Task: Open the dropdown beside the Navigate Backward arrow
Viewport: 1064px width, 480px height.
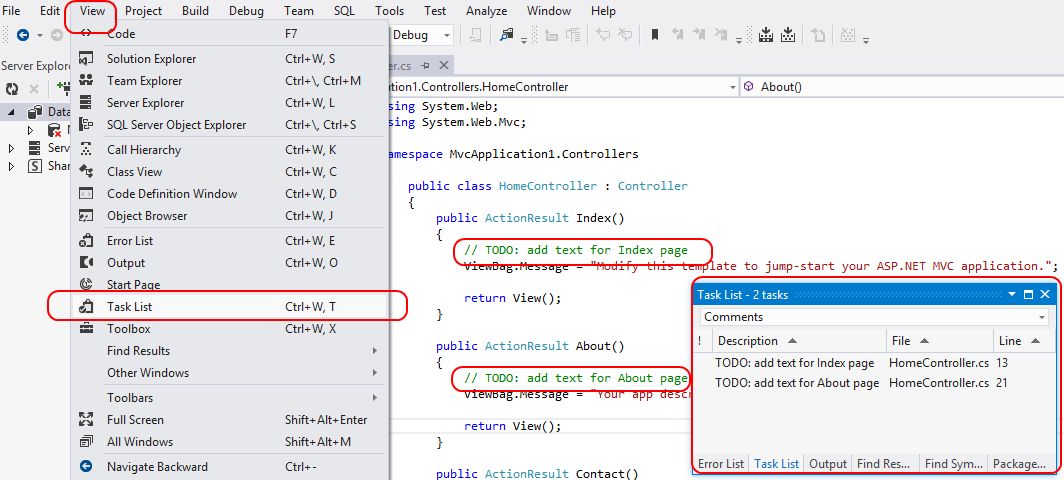Action: tap(39, 35)
